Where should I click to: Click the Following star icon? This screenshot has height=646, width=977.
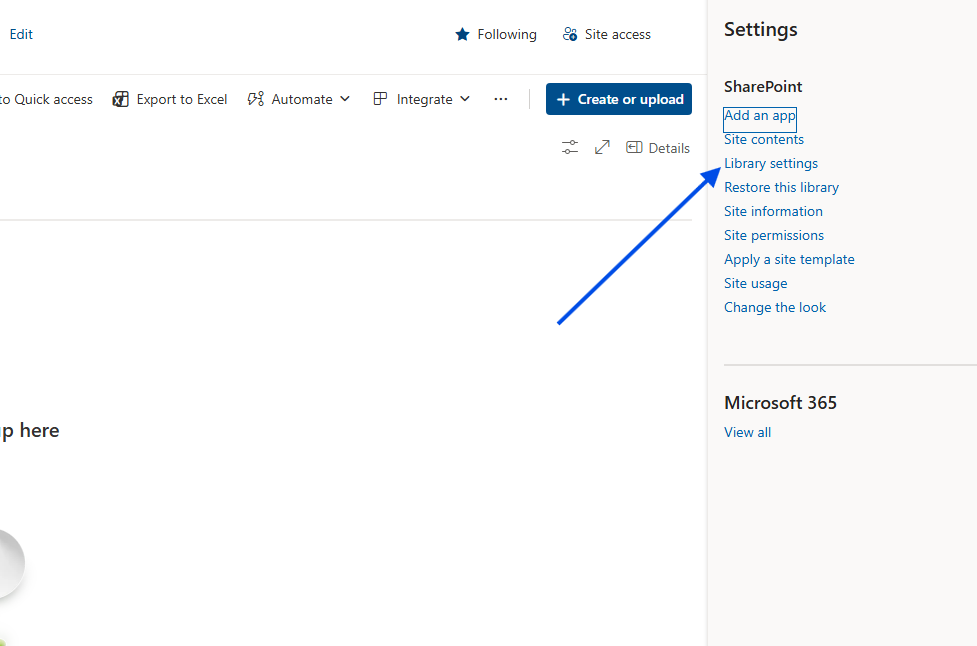(462, 35)
